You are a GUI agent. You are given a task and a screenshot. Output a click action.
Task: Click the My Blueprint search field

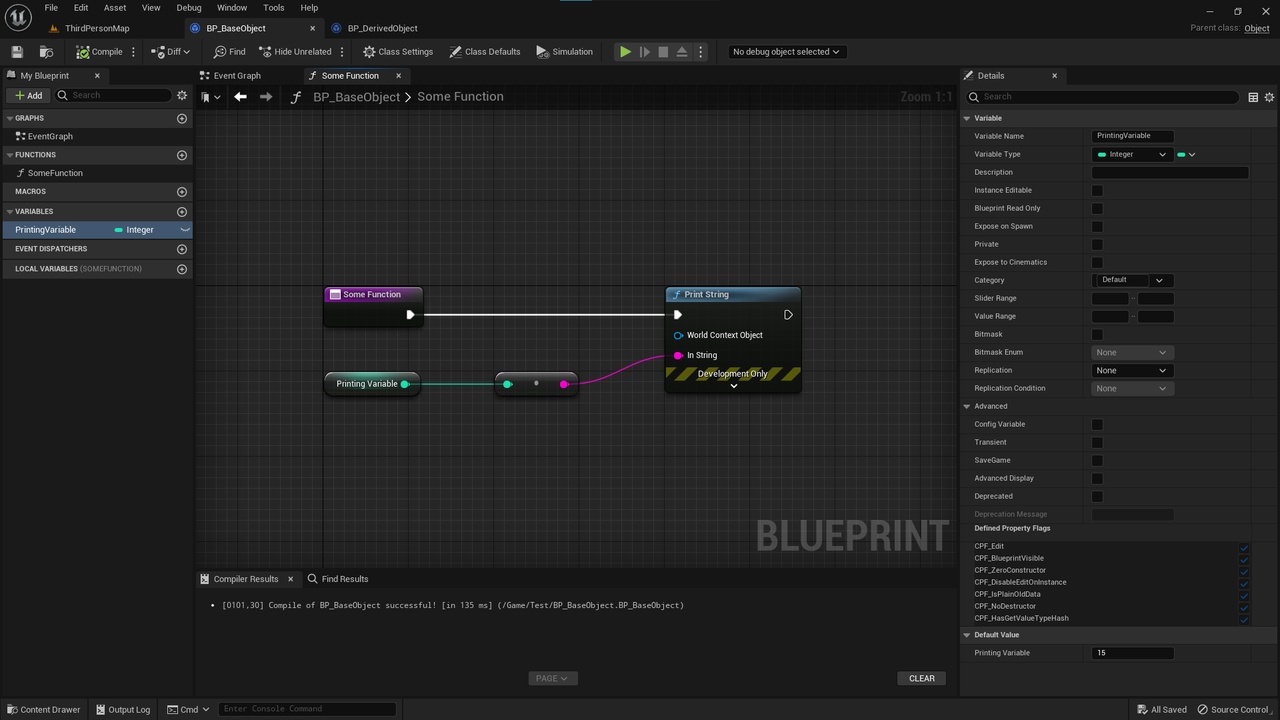pos(113,95)
